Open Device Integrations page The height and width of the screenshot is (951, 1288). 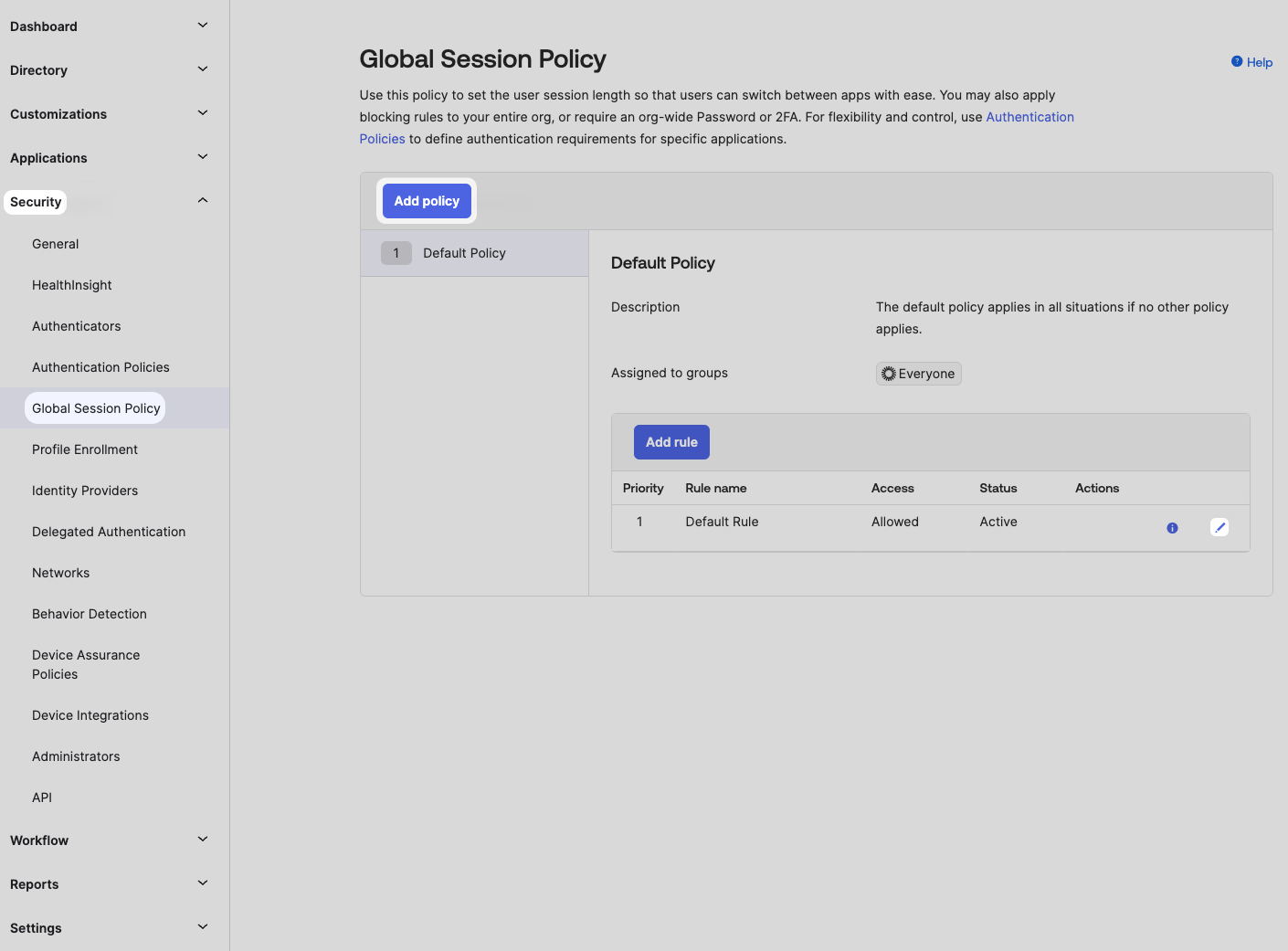point(90,715)
